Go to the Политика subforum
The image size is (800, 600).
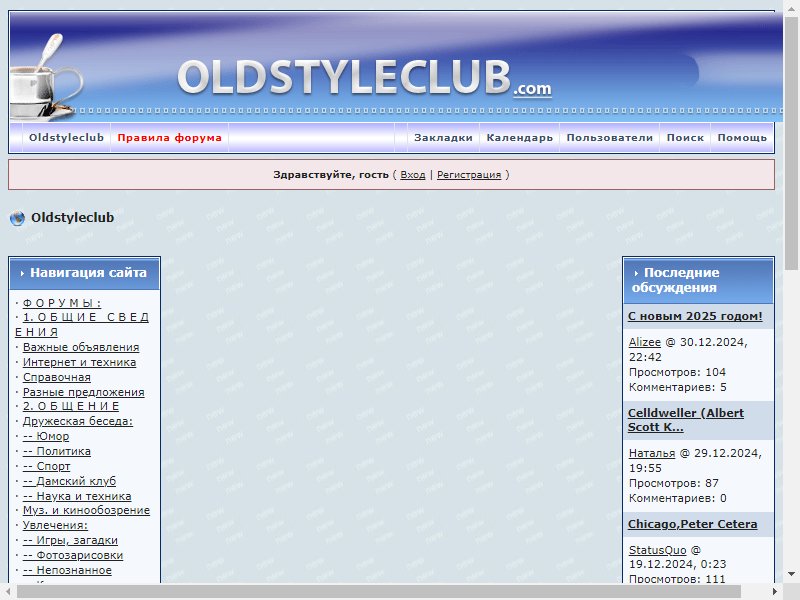pos(57,452)
